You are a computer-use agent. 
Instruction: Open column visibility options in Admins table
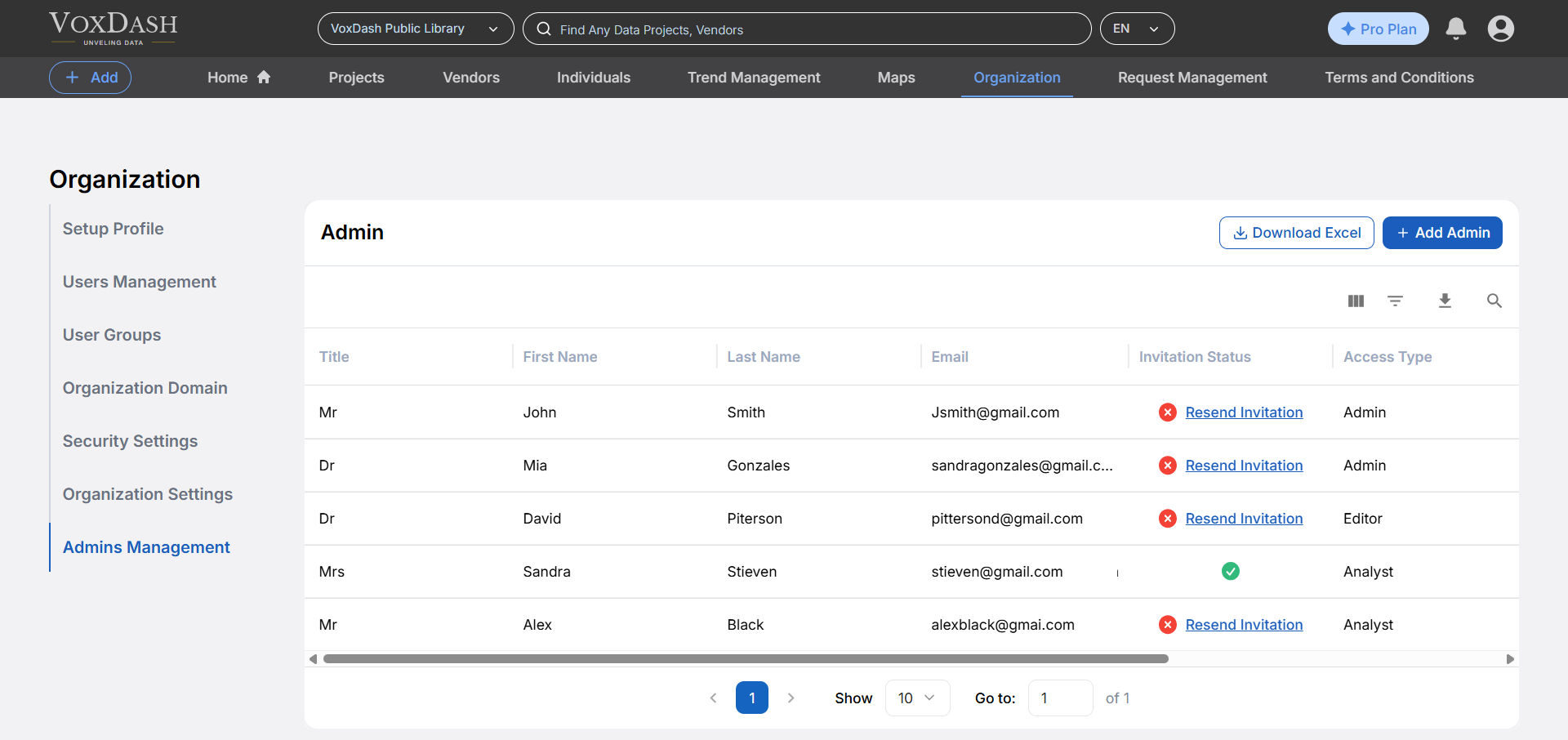point(1355,301)
